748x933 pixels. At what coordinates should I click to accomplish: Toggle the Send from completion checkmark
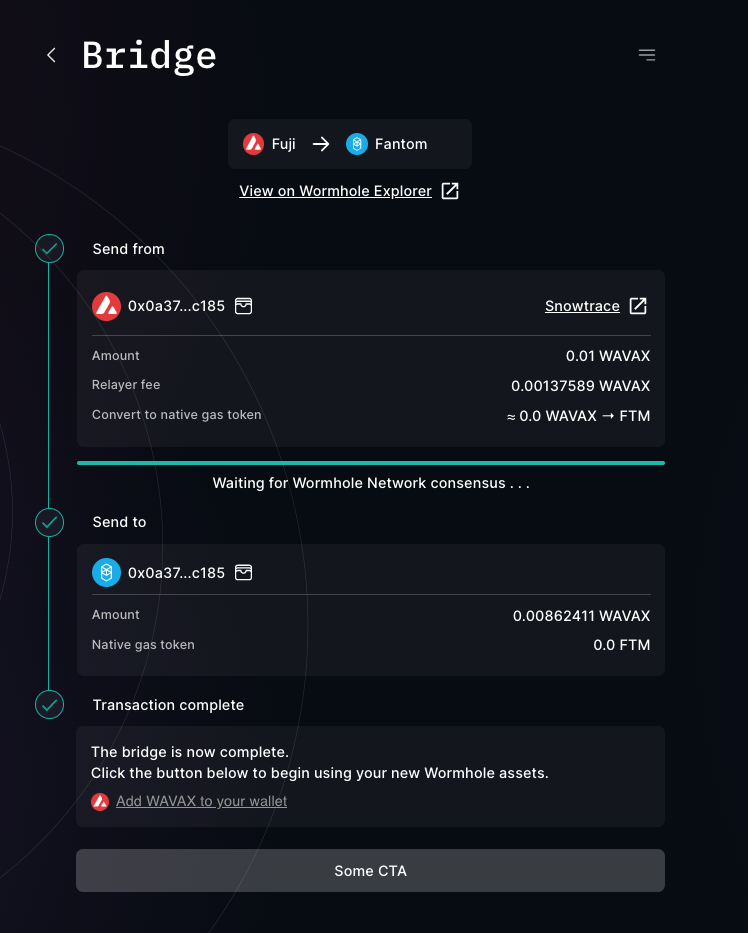[x=49, y=248]
